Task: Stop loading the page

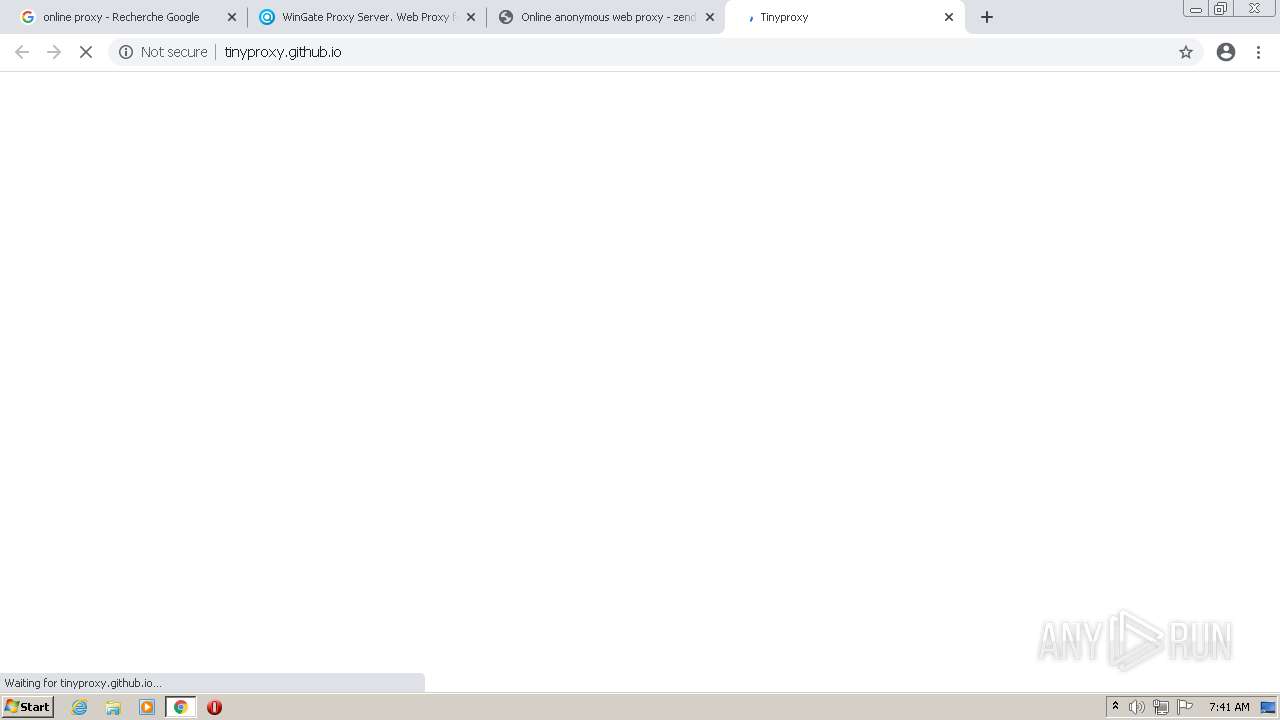Action: (86, 52)
